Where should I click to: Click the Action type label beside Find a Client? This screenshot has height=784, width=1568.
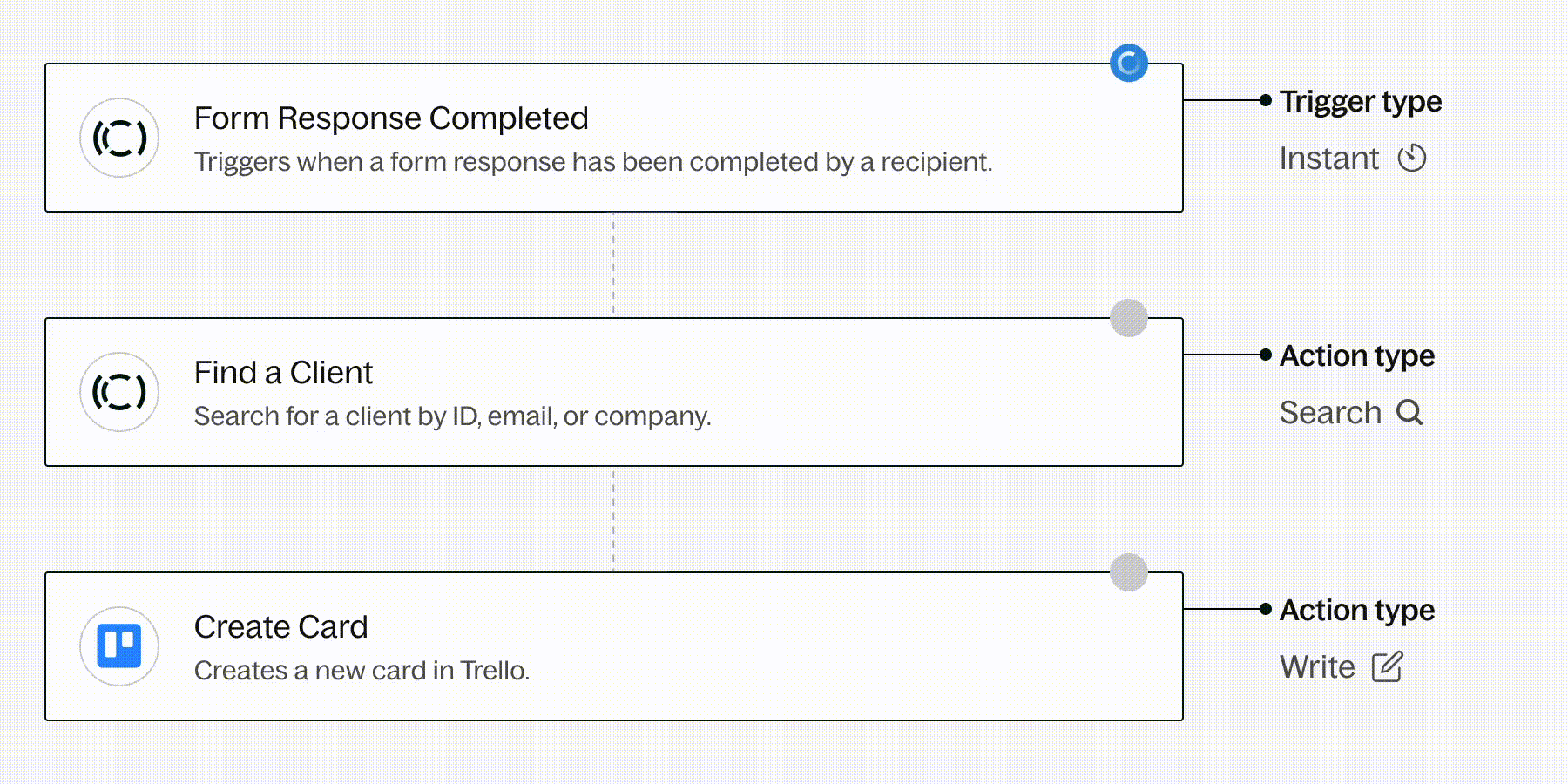(x=1357, y=356)
